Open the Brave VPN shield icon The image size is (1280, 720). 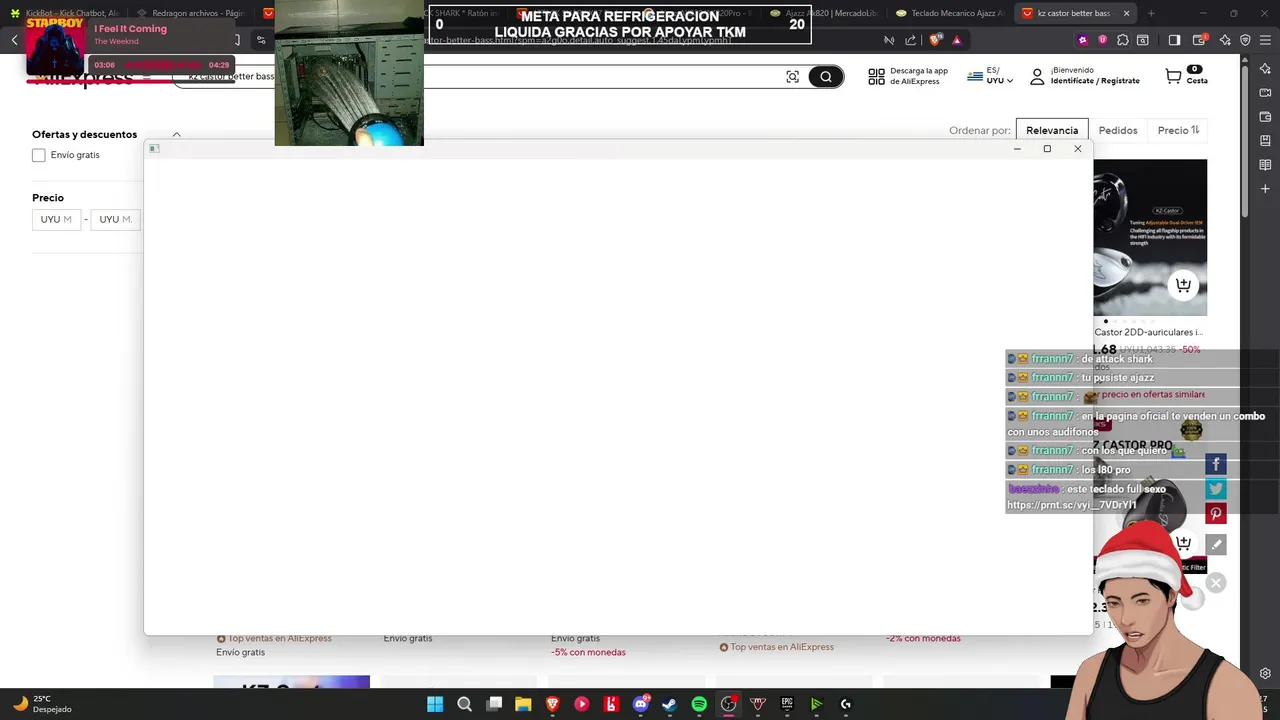tap(1245, 40)
